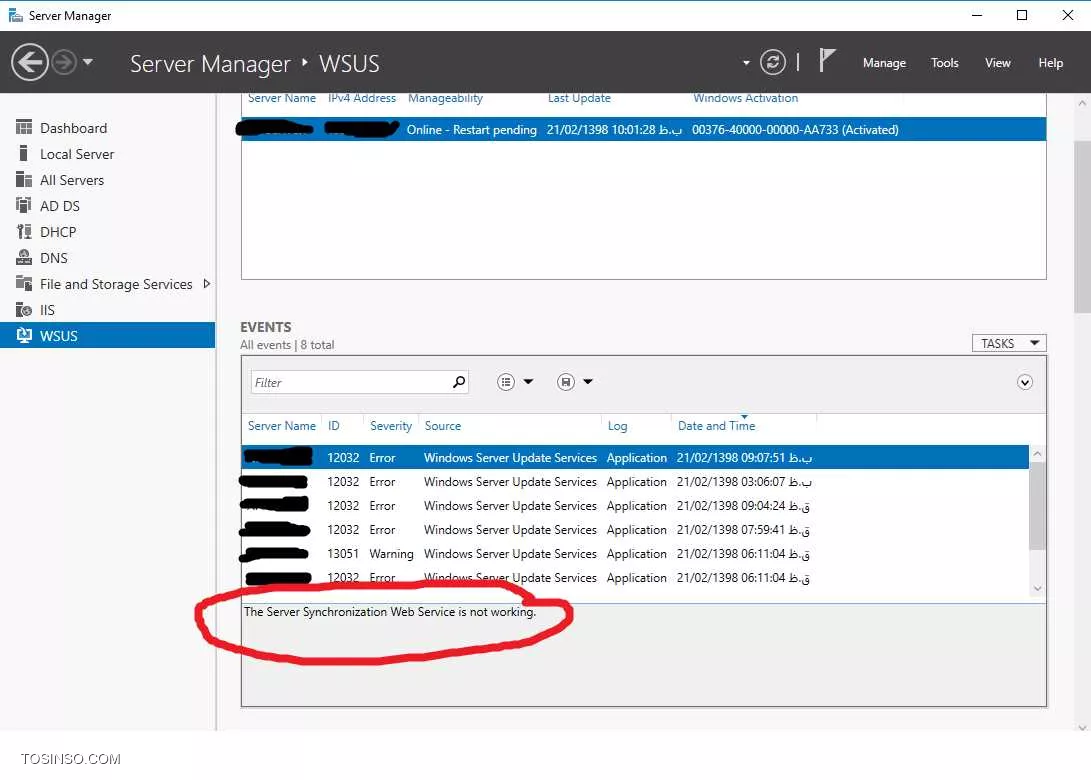
Task: Click the events Filter input field
Action: click(351, 382)
